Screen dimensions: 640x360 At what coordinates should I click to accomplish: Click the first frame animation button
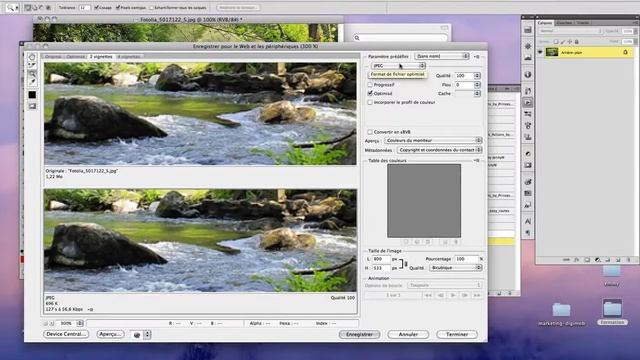[428, 295]
